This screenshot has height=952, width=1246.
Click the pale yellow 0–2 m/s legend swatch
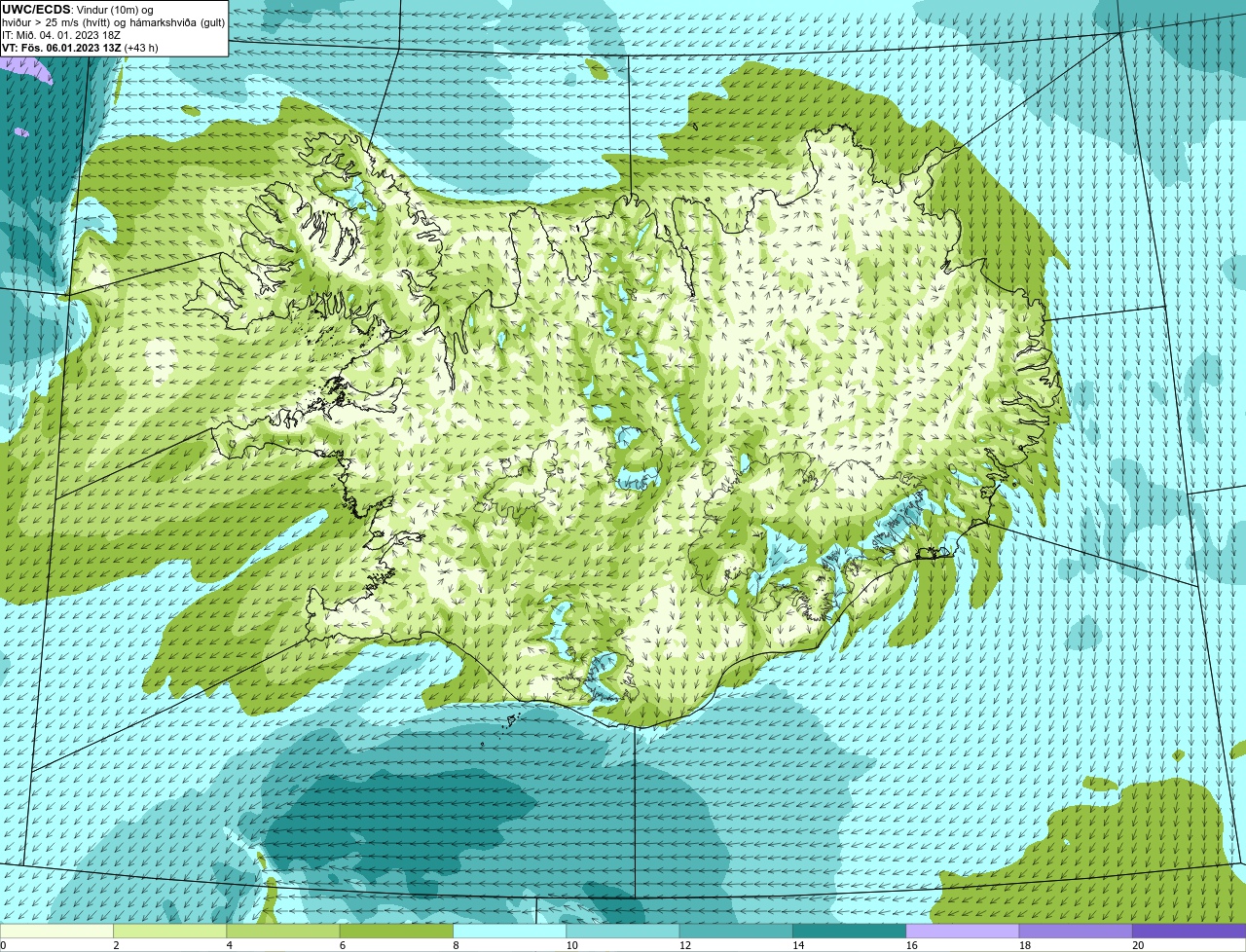tap(56, 932)
